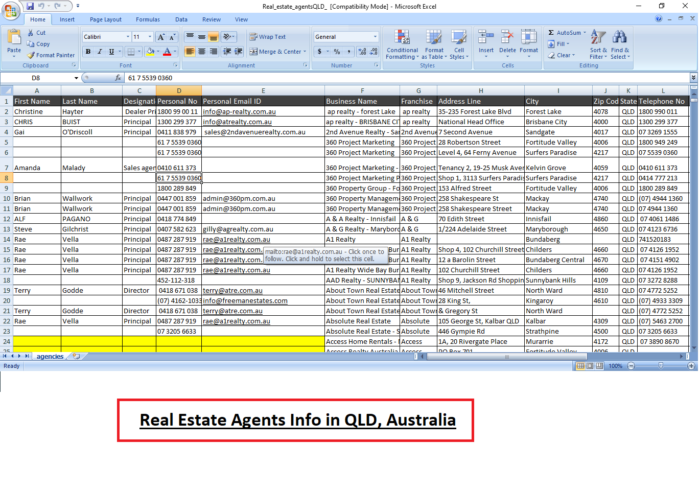Switch to the Insert tab

67,19
